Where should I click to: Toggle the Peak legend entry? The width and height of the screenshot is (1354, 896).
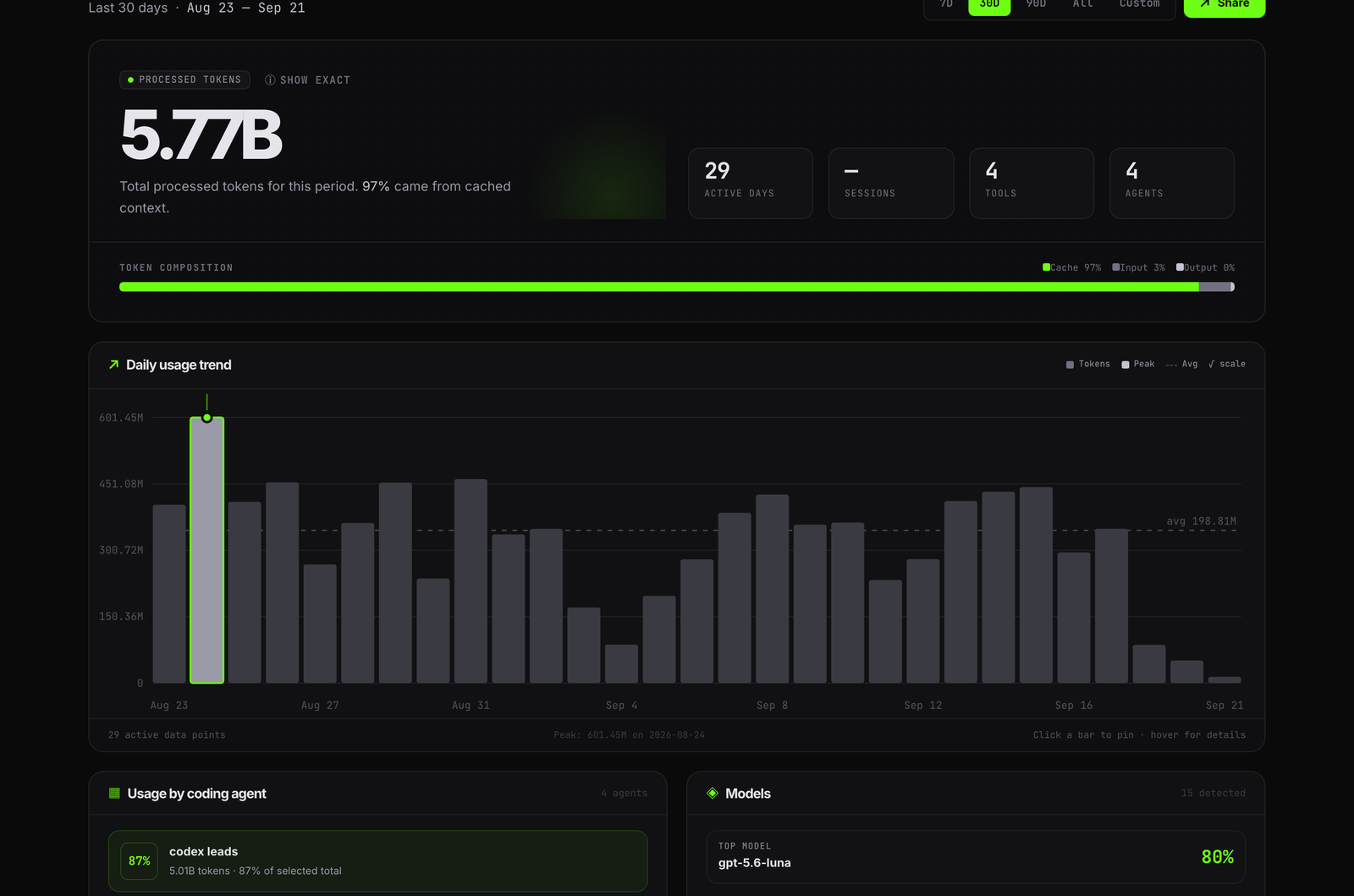(x=1138, y=364)
